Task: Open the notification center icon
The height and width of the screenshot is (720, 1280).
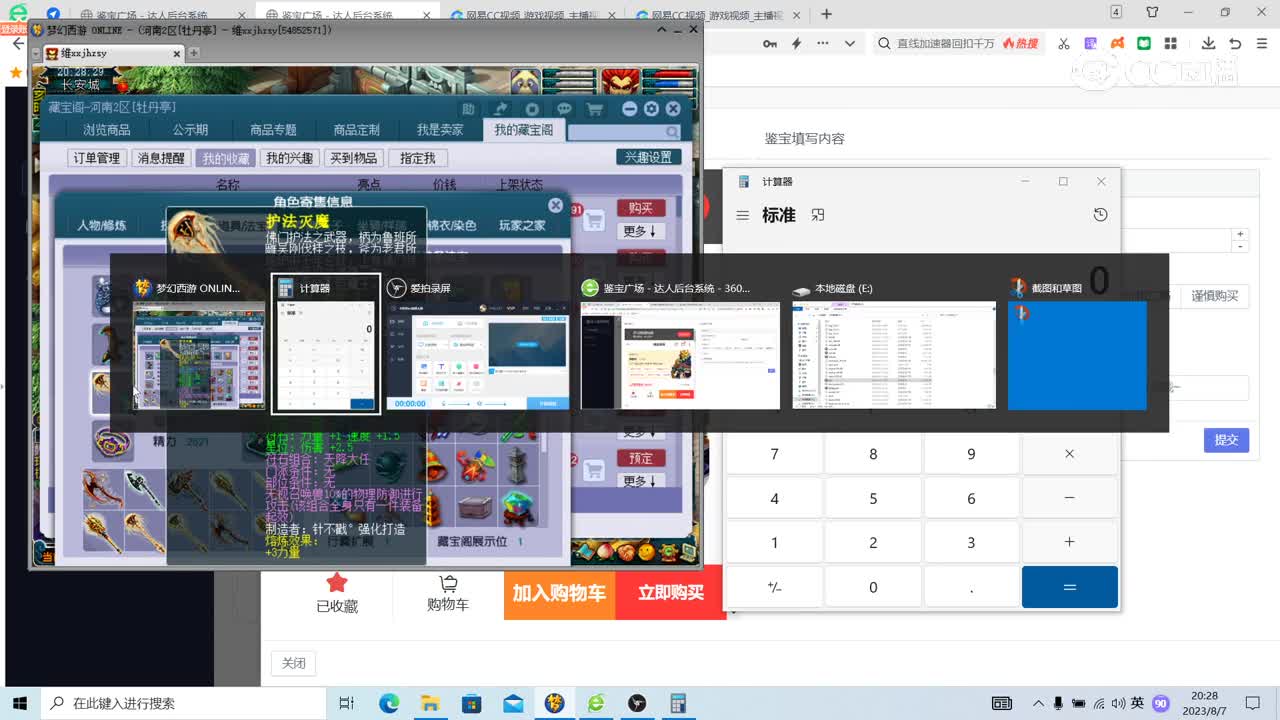Action: (1252, 703)
